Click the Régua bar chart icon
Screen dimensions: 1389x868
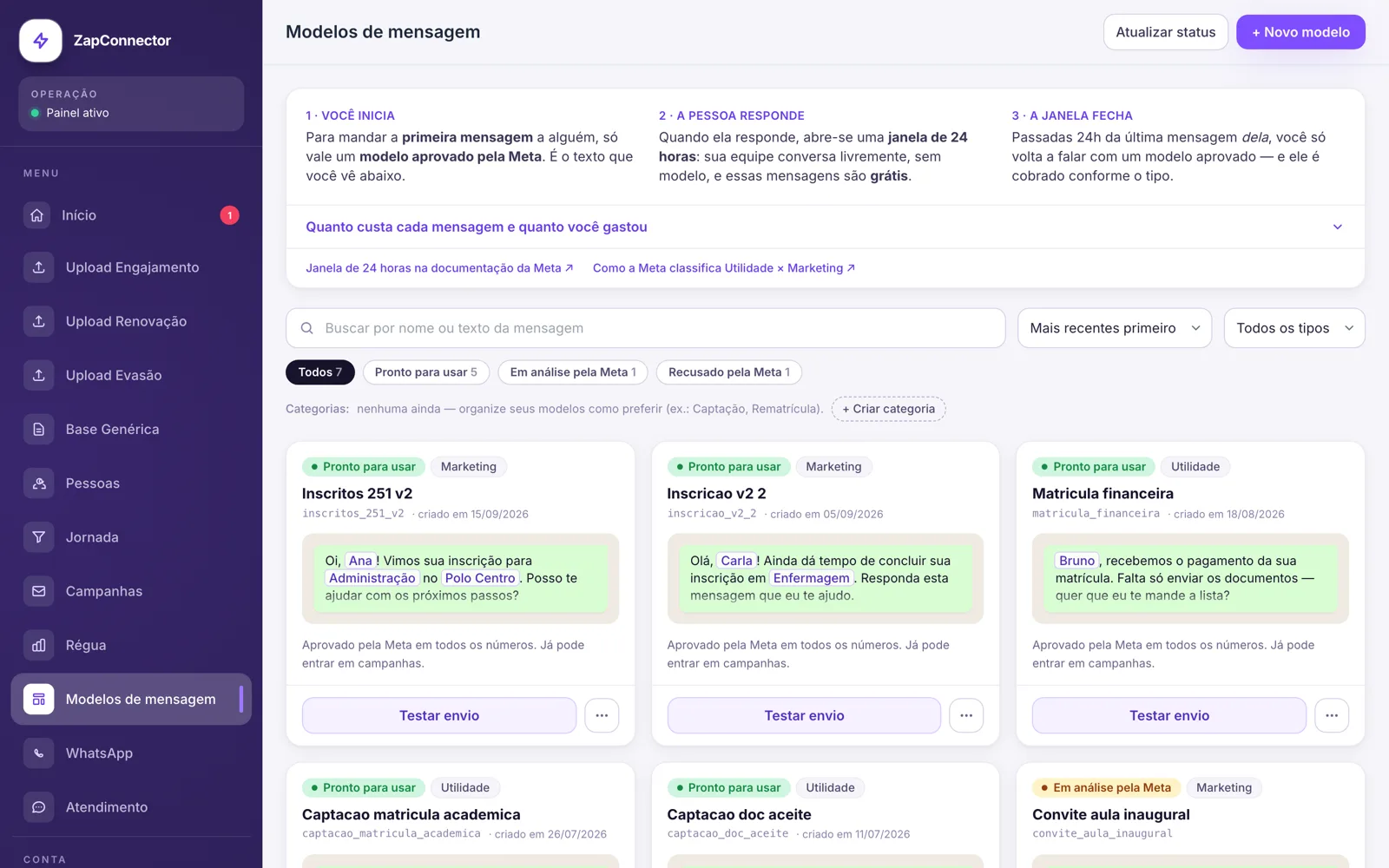tap(38, 645)
